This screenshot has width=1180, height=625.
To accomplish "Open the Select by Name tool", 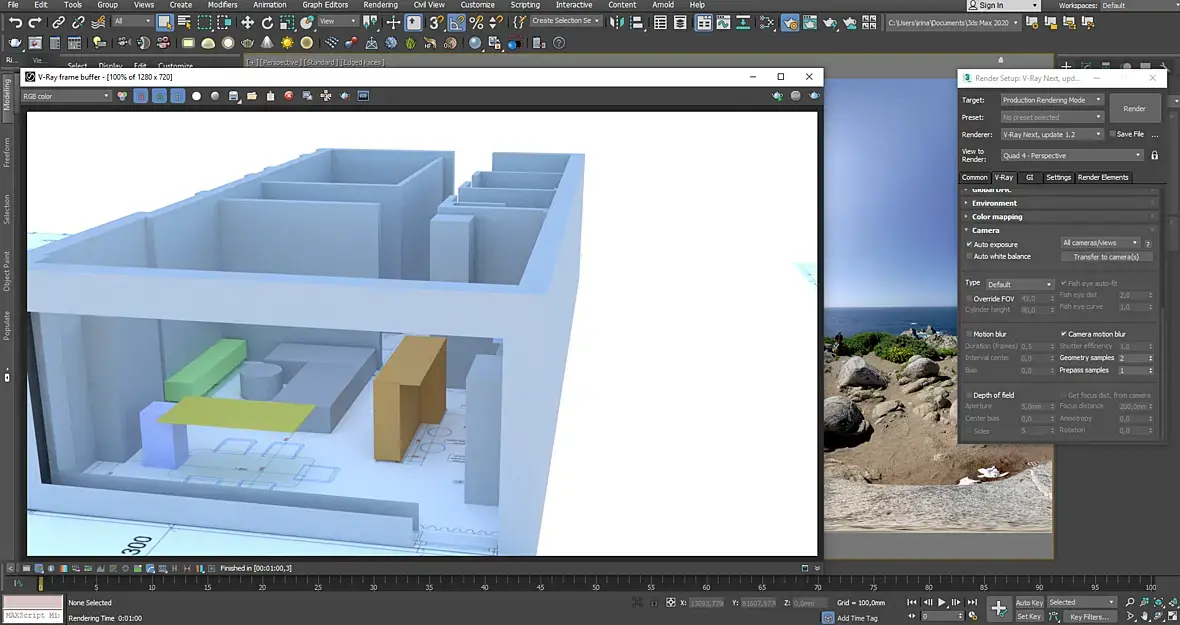I will pos(184,23).
